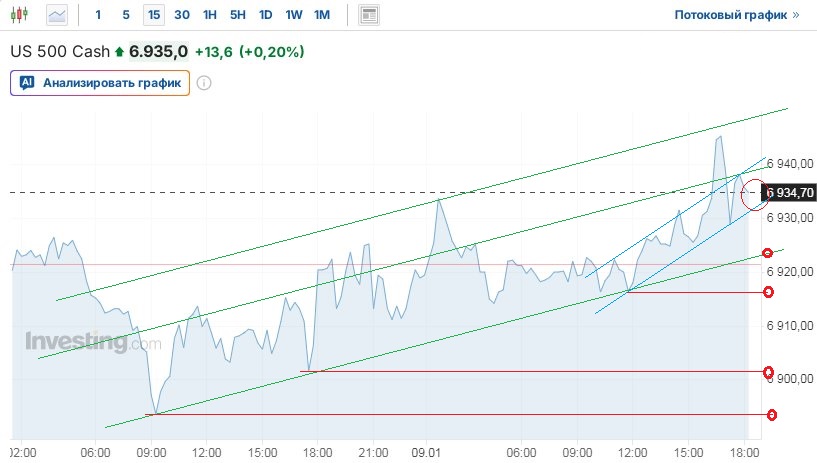Pick the 1W timeframe

coord(293,15)
